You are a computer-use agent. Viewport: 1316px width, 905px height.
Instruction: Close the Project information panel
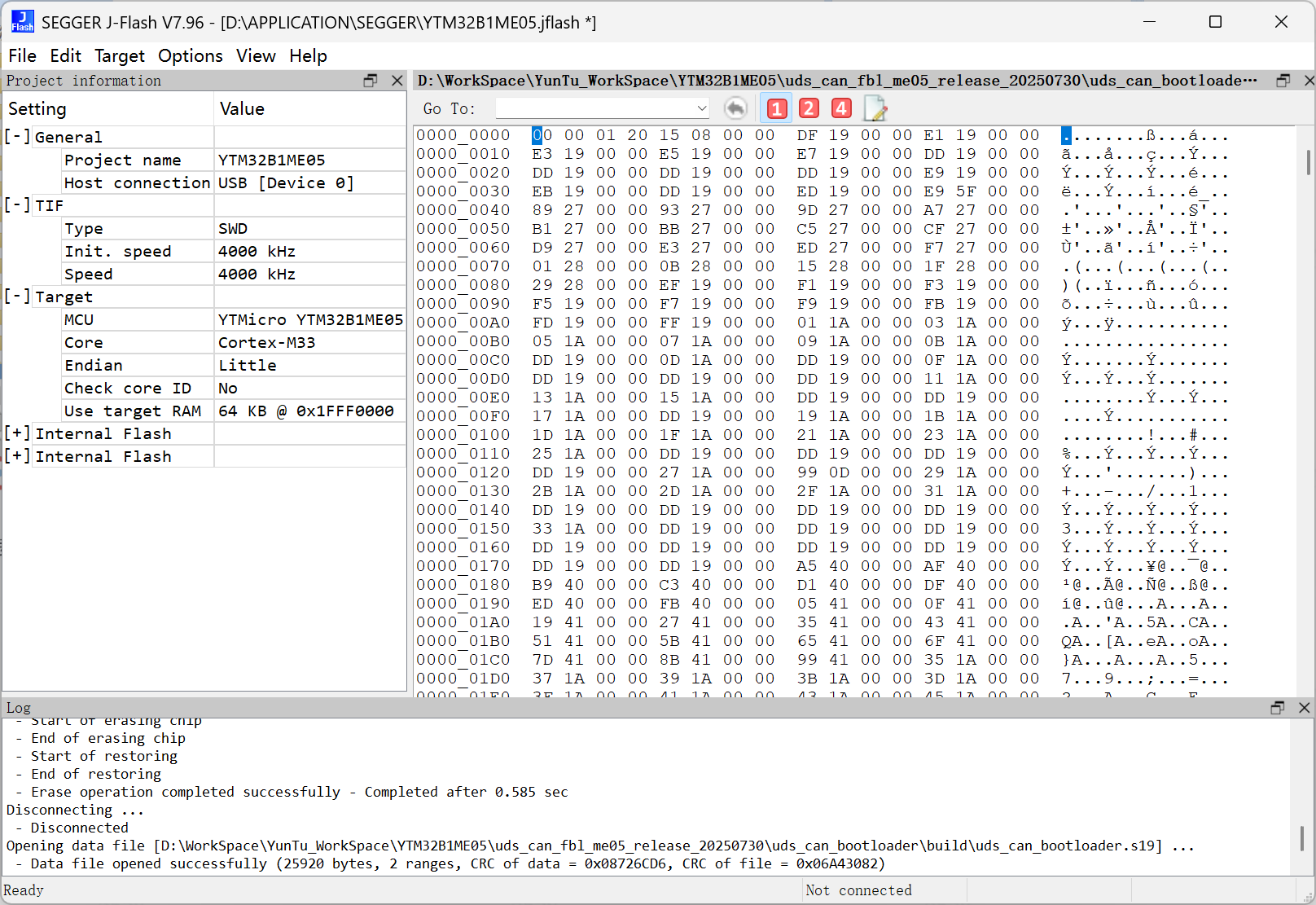(x=397, y=81)
